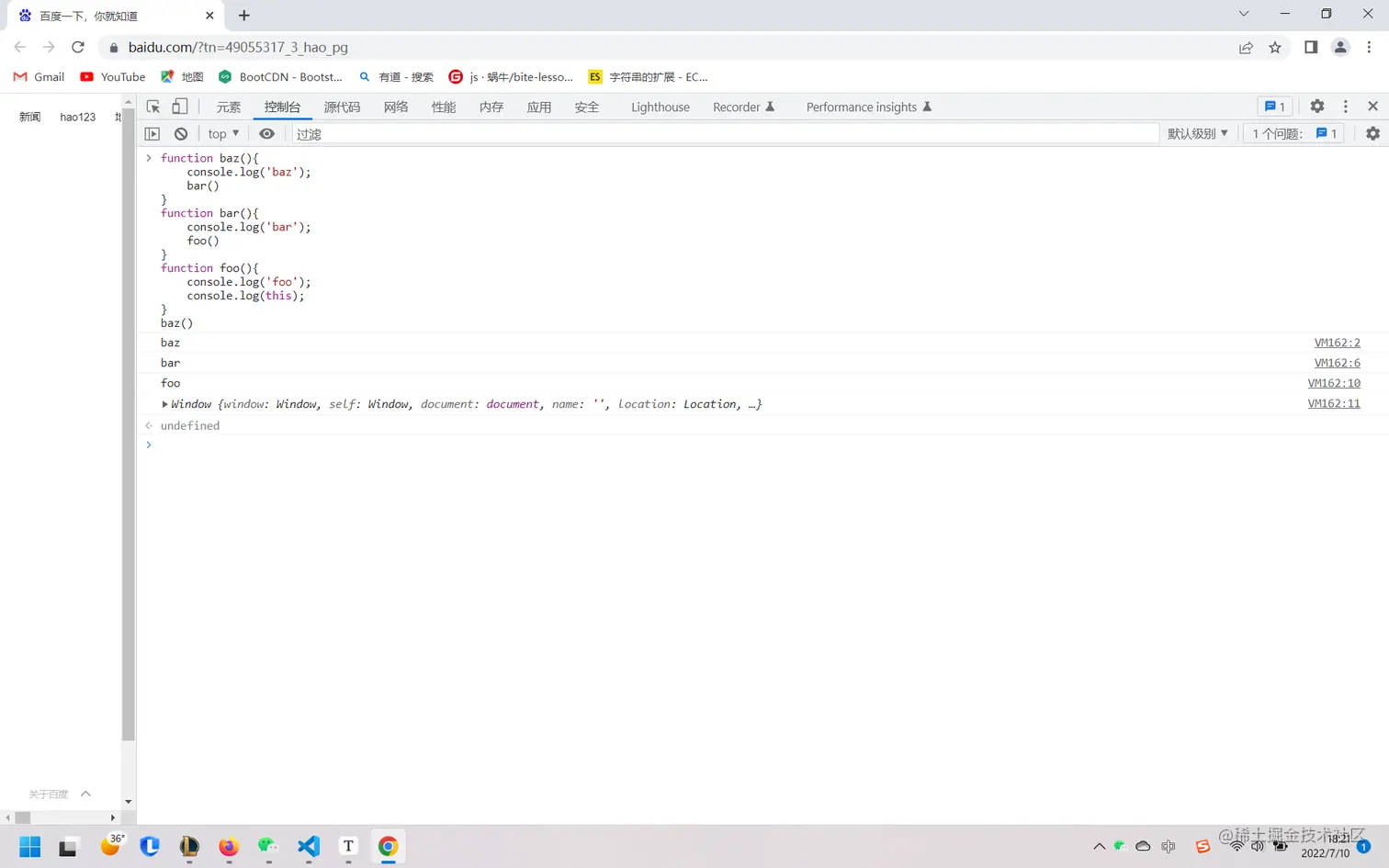Show hidden tray icons chevron
Screen dimensions: 1389x868
tap(1099, 846)
